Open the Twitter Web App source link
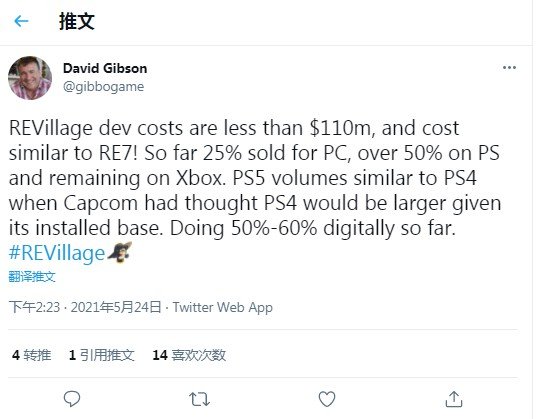The height and width of the screenshot is (419, 537). (x=223, y=307)
